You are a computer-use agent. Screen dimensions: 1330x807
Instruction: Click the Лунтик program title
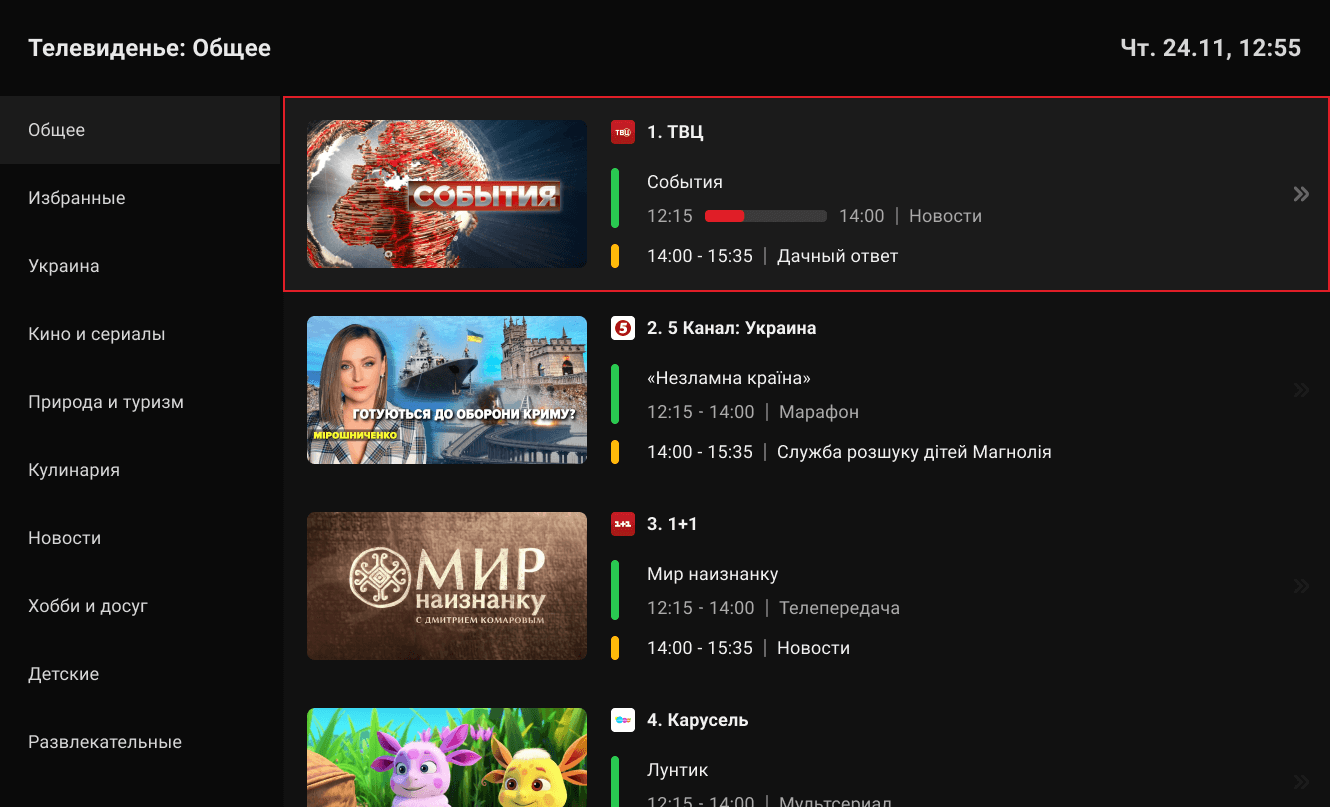[678, 770]
